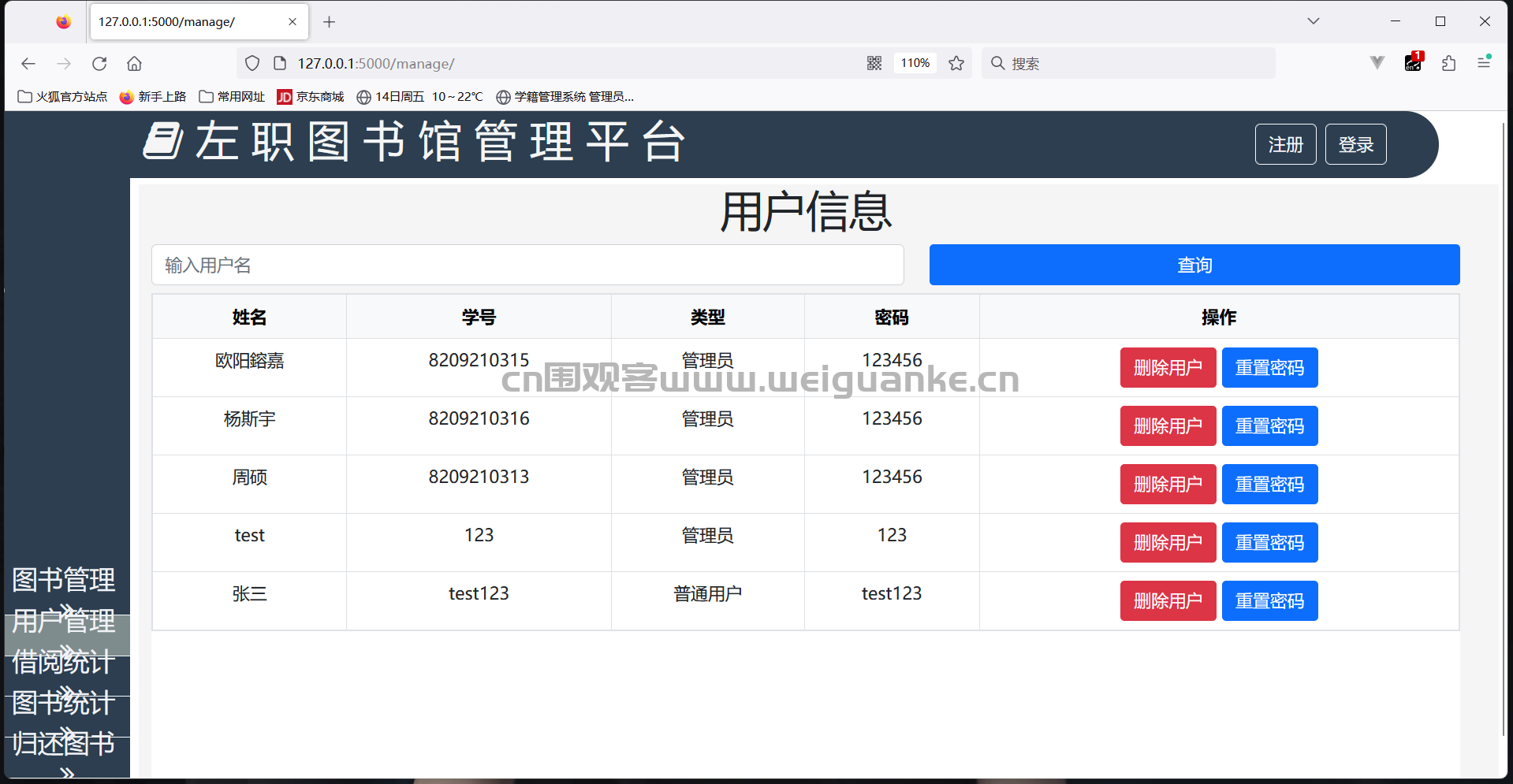Reset password for 张三
Screen dimensions: 1513x784
[1270, 600]
